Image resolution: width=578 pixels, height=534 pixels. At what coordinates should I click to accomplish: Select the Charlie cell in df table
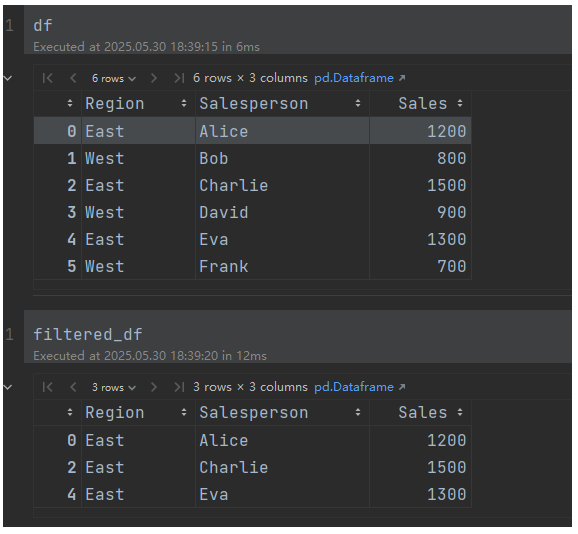click(282, 185)
